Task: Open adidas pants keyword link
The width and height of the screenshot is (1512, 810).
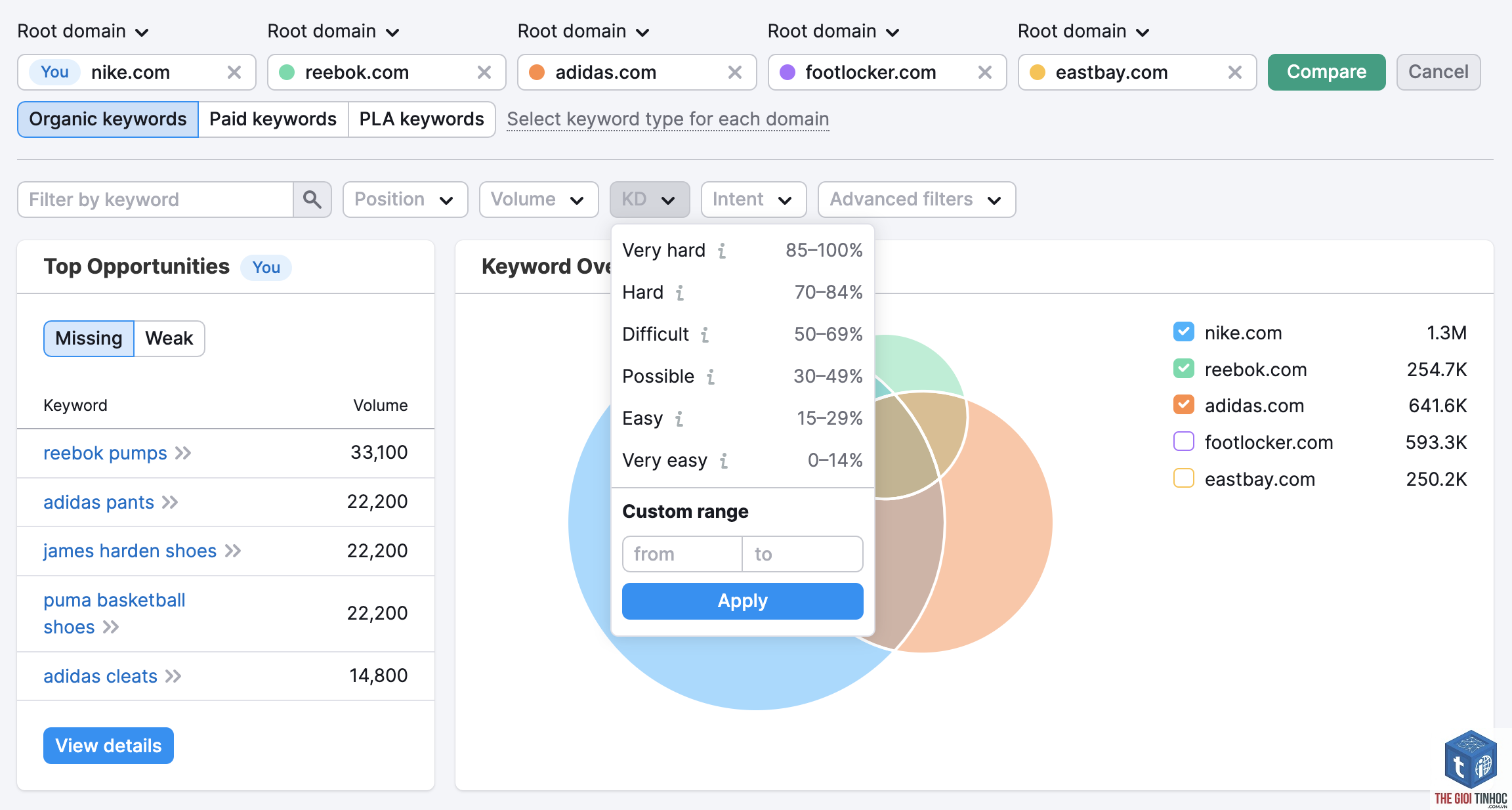Action: click(x=98, y=502)
